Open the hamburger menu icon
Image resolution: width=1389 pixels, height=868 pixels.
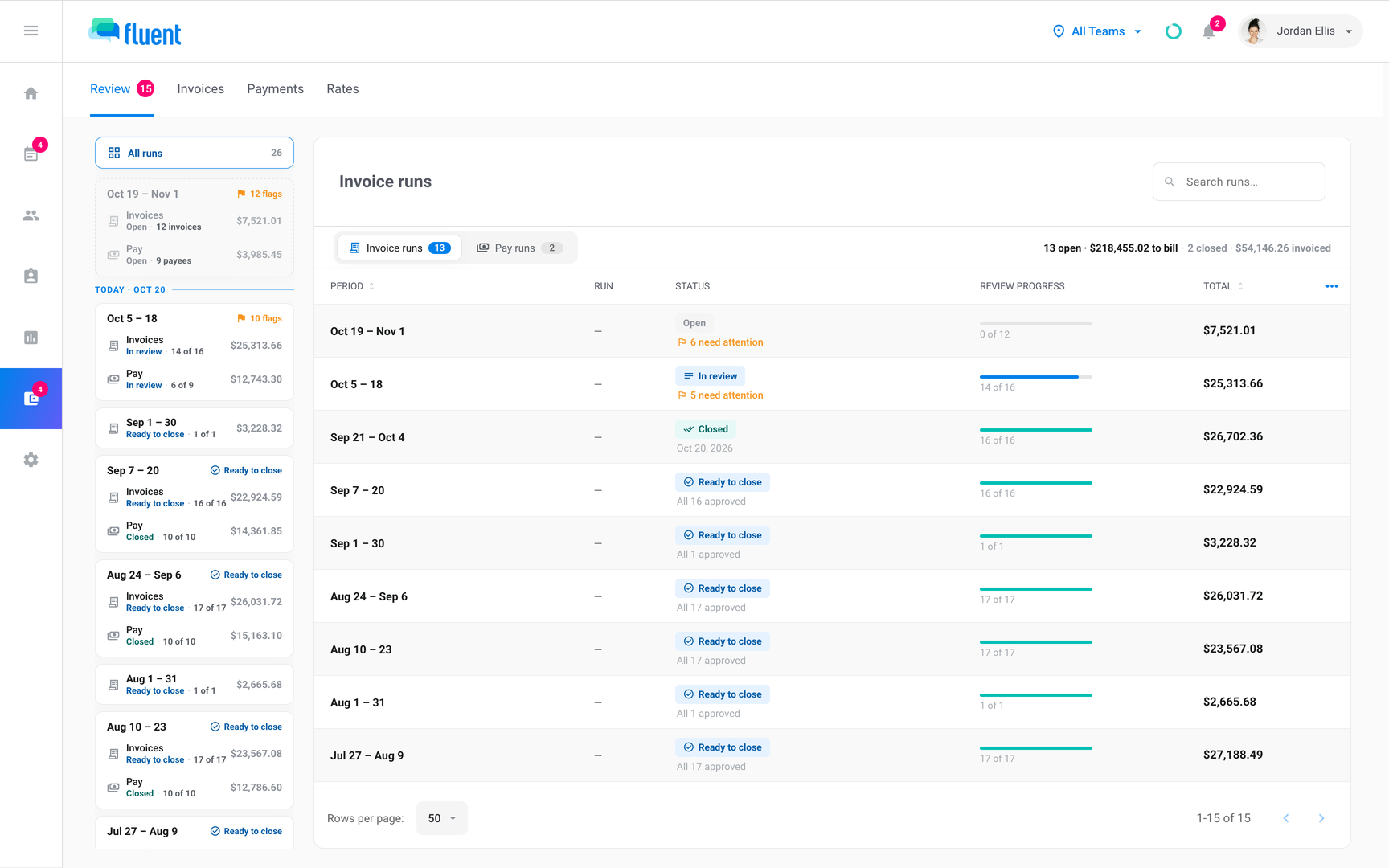(x=31, y=31)
